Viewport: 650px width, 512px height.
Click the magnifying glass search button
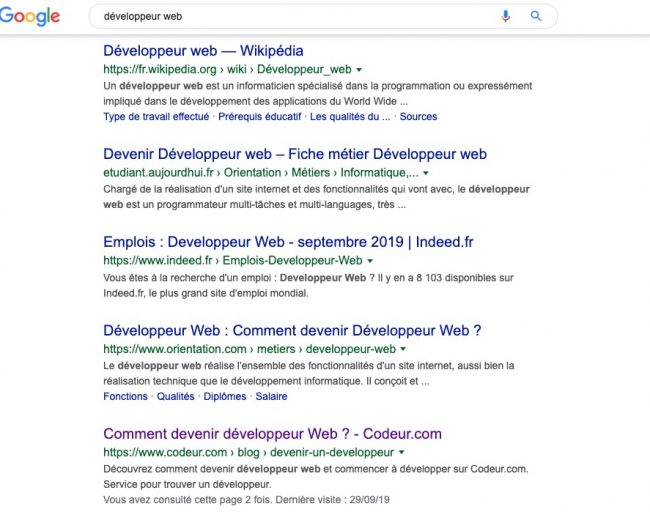(x=536, y=16)
